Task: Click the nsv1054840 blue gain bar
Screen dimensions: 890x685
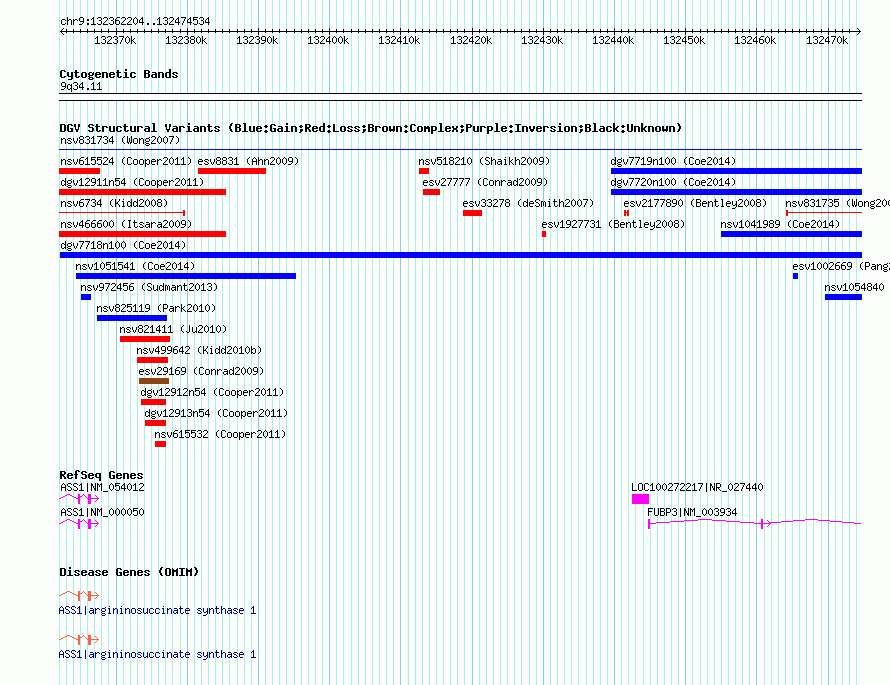Action: (x=843, y=297)
